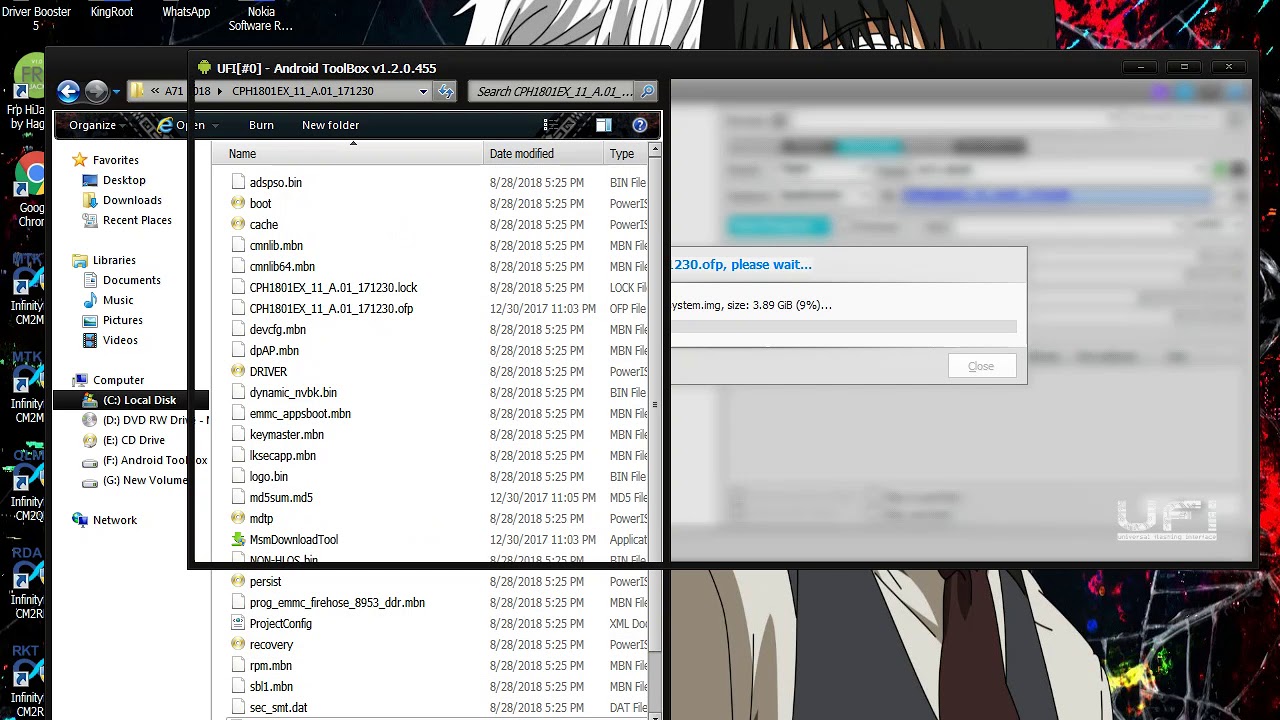
Task: Sort files by the Name column
Action: tap(346, 154)
